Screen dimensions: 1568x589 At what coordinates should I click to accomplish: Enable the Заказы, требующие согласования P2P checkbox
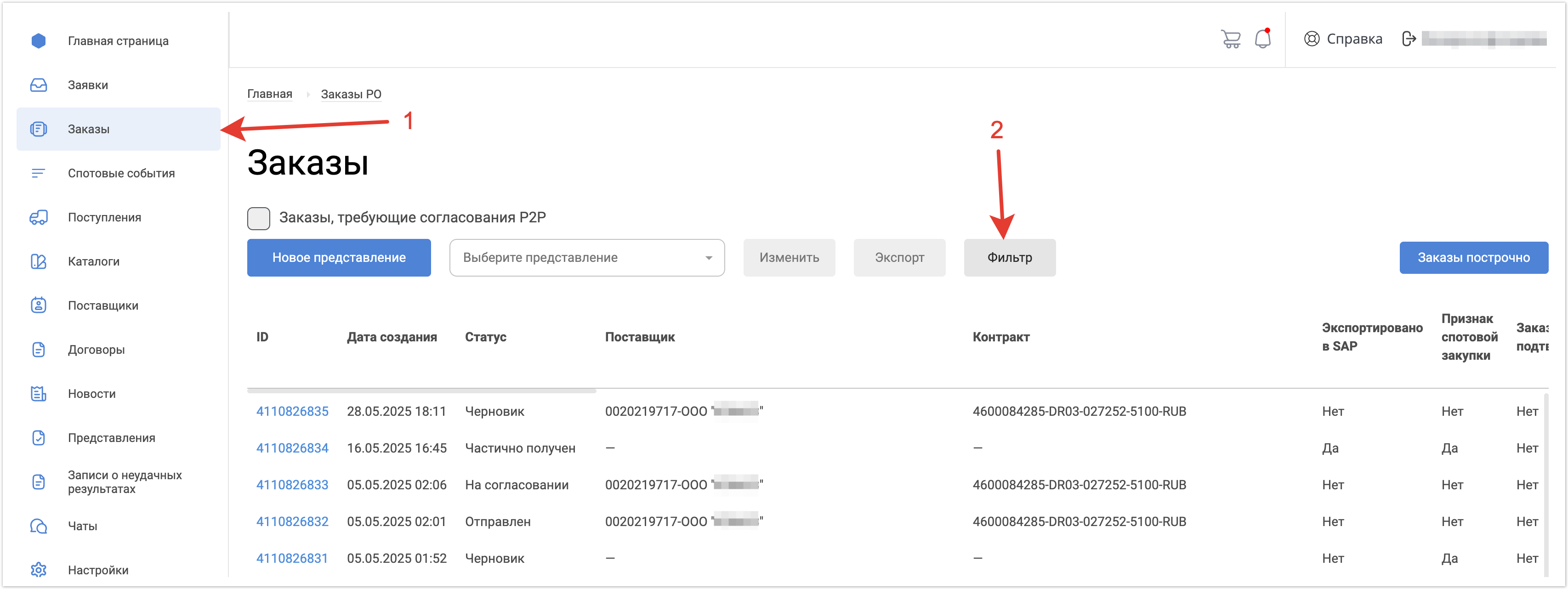click(259, 218)
